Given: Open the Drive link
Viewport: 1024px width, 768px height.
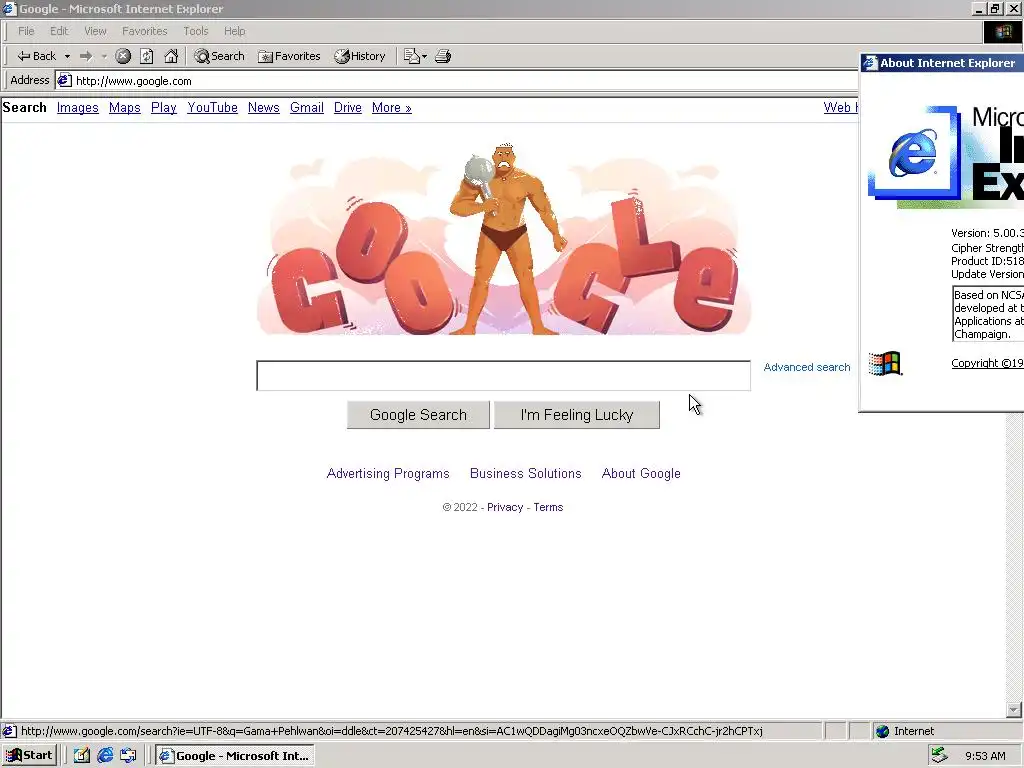Looking at the screenshot, I should pyautogui.click(x=347, y=108).
